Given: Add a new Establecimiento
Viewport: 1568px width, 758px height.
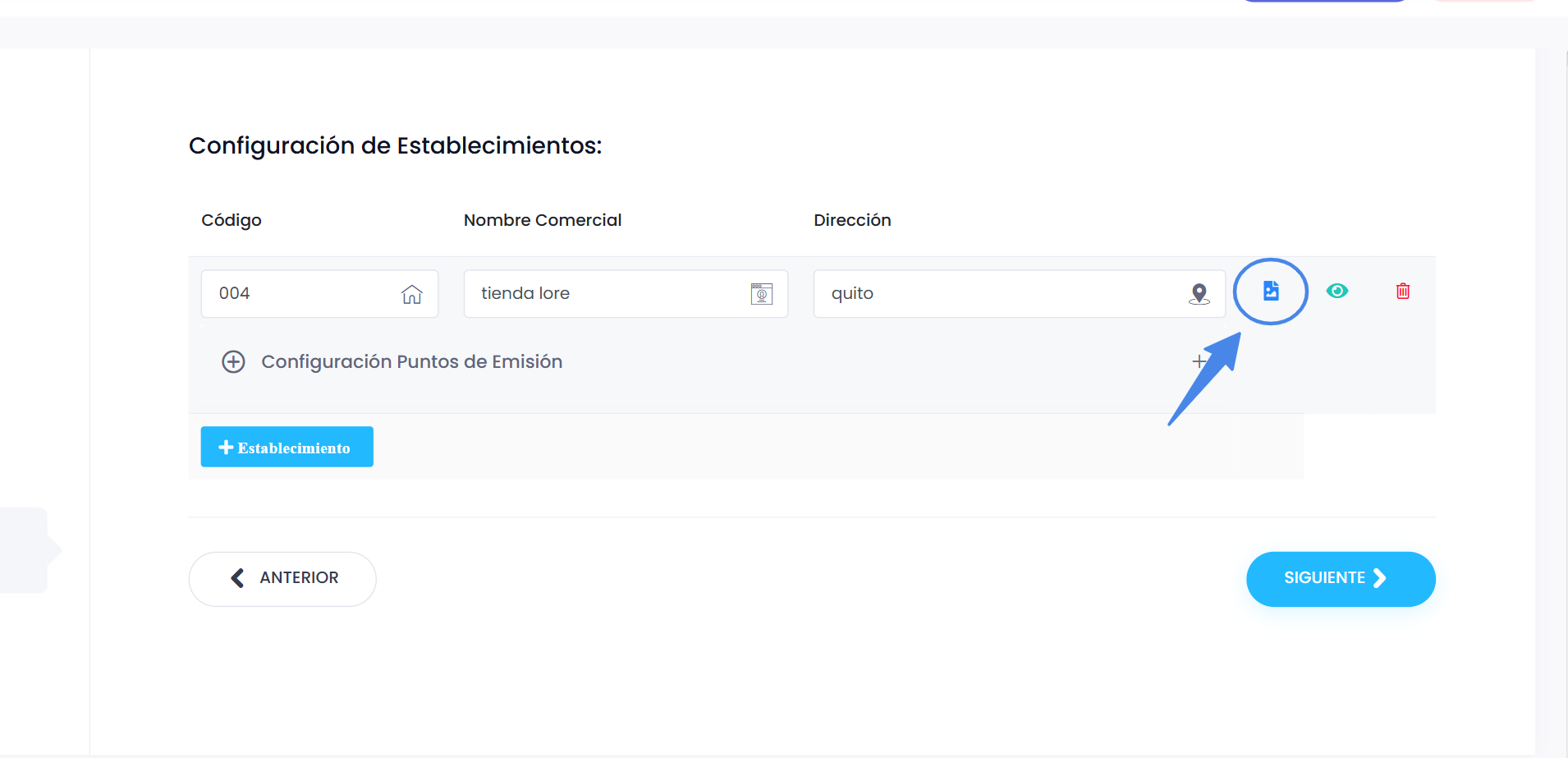Looking at the screenshot, I should point(287,447).
